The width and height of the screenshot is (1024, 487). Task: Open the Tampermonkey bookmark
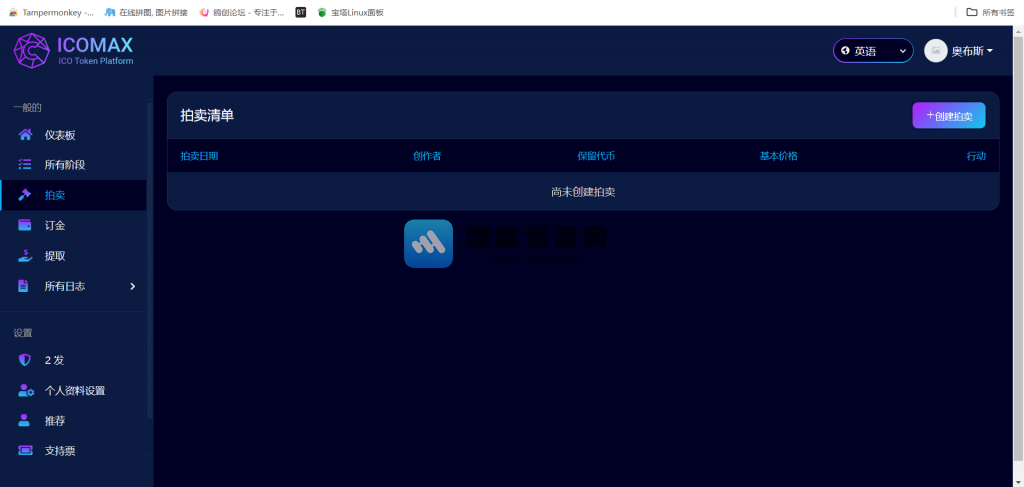(51, 12)
